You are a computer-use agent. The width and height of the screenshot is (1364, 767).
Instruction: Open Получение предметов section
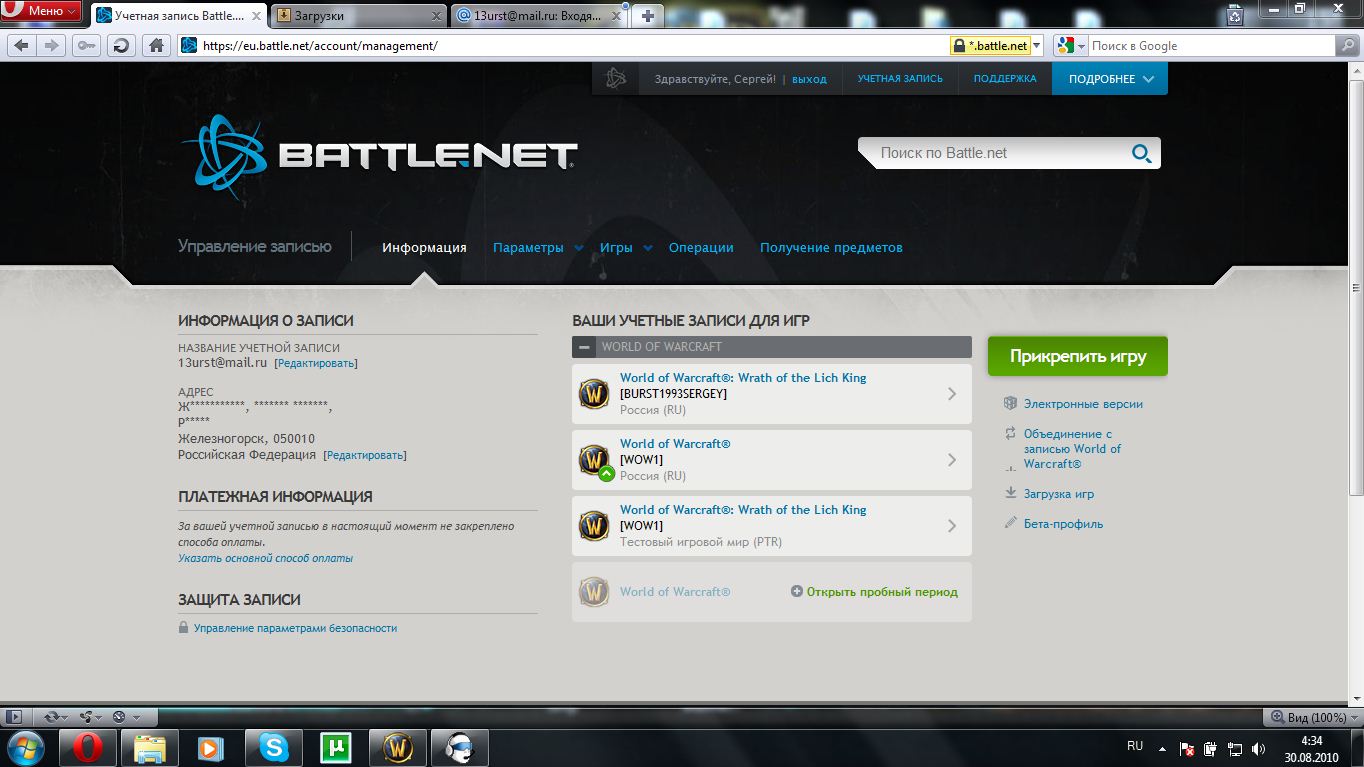(x=831, y=248)
